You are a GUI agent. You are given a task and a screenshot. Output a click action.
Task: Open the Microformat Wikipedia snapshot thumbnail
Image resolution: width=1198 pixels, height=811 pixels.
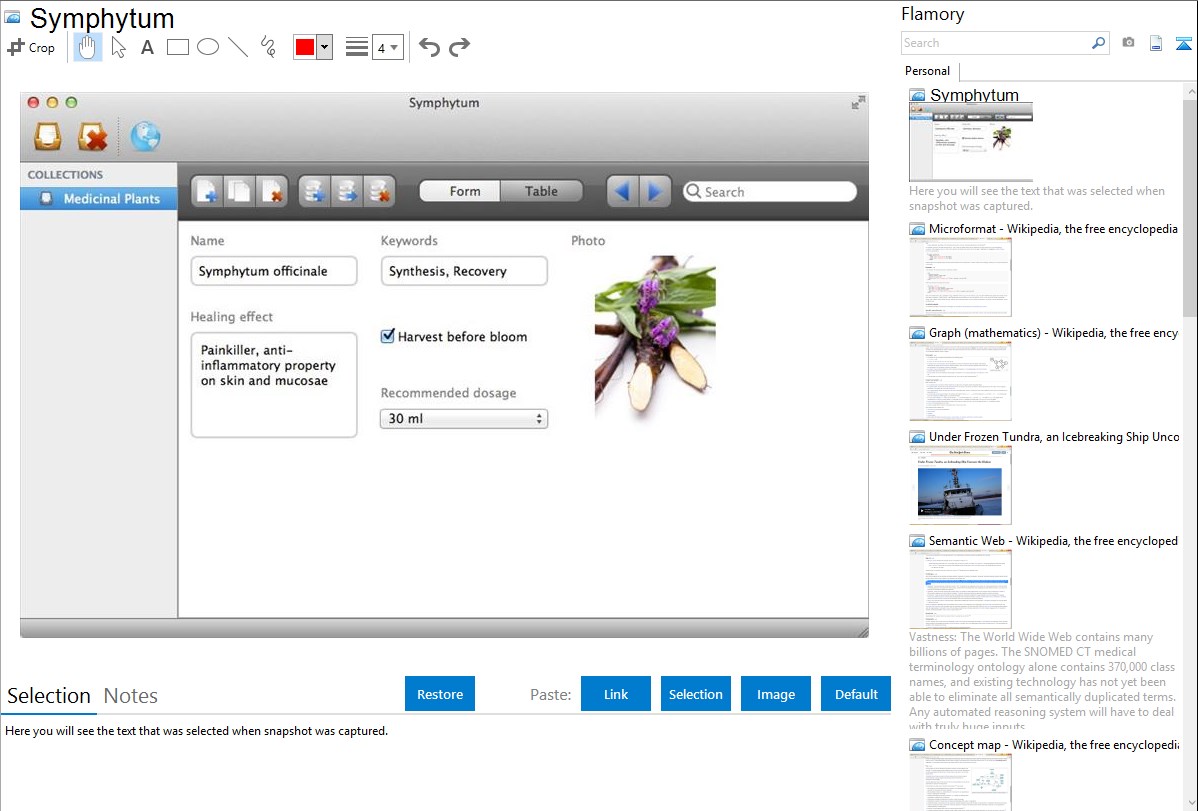[x=960, y=277]
